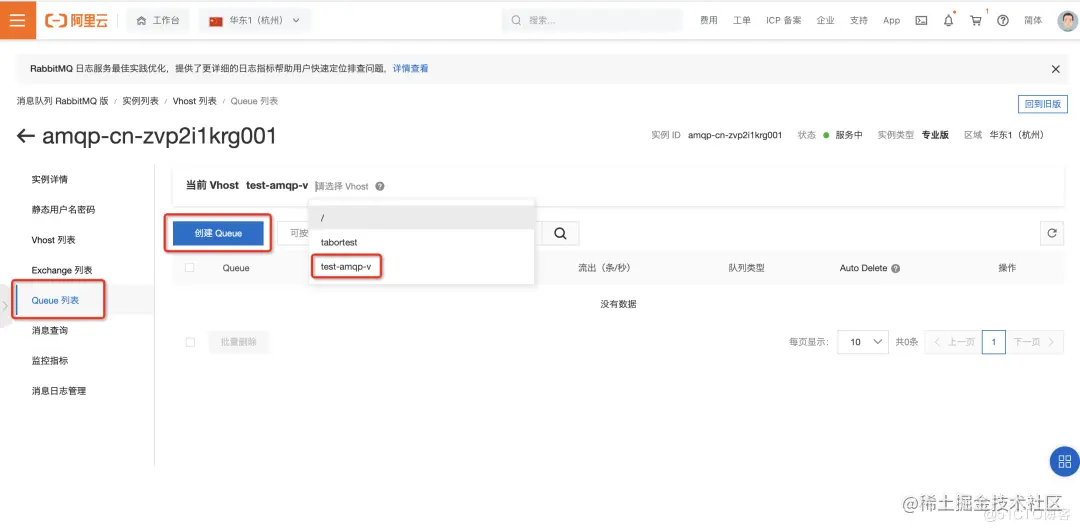Select Queue 列表 in sidebar
The height and width of the screenshot is (531, 1080).
point(56,300)
